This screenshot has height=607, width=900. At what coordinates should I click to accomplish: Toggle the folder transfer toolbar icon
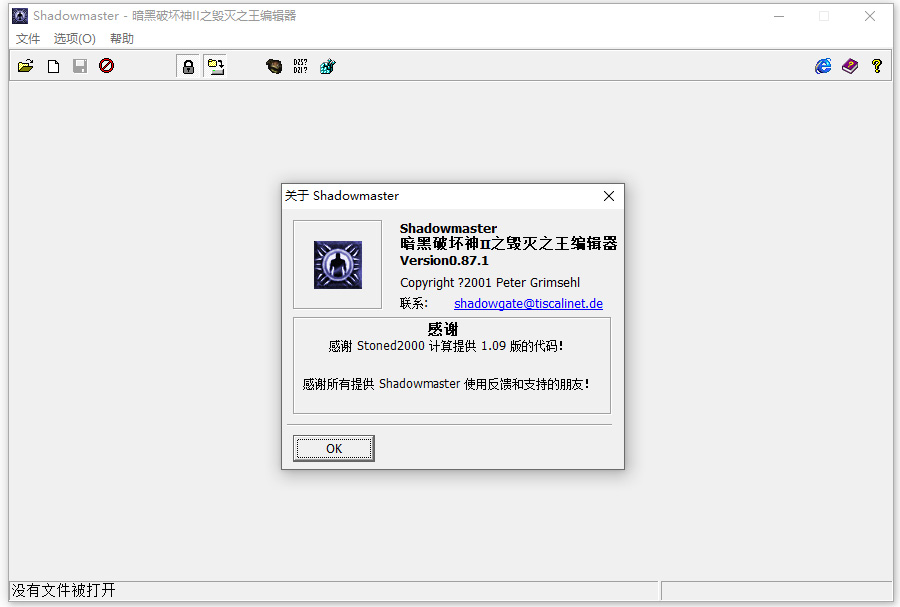pos(216,67)
